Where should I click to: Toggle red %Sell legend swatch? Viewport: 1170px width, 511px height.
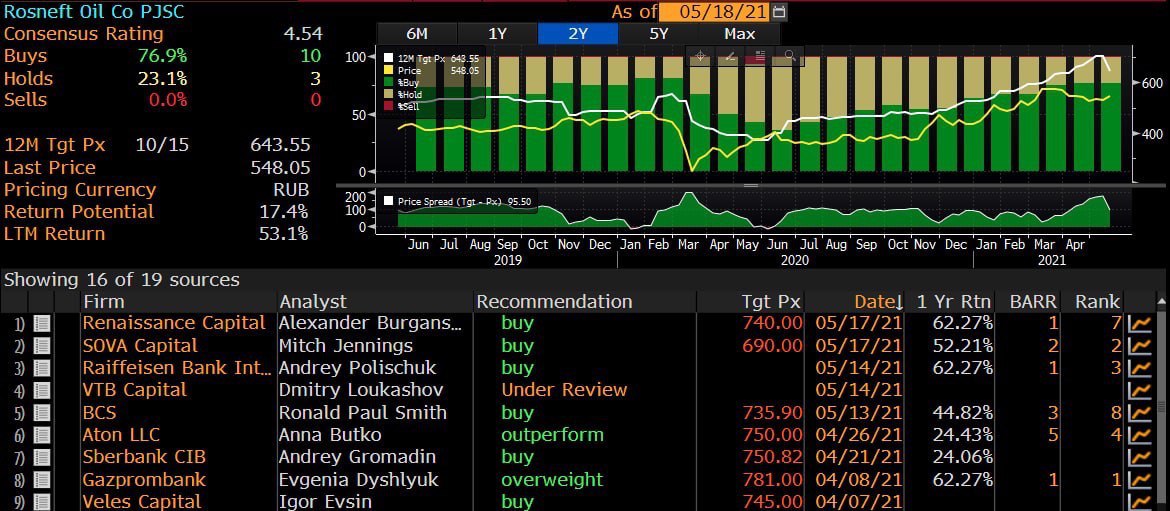click(x=388, y=106)
